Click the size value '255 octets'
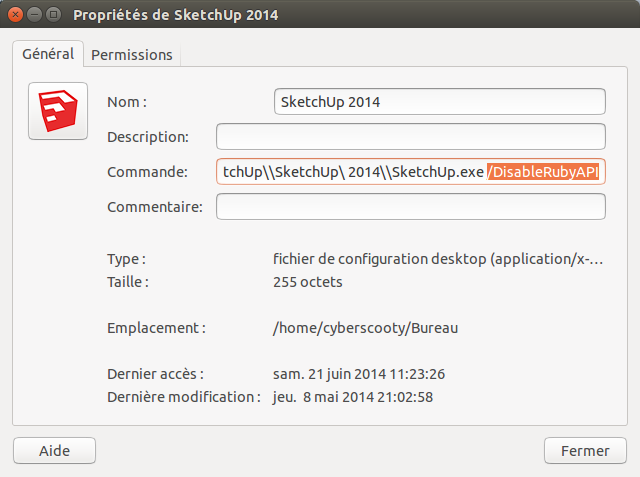The height and width of the screenshot is (477, 640). pos(308,282)
